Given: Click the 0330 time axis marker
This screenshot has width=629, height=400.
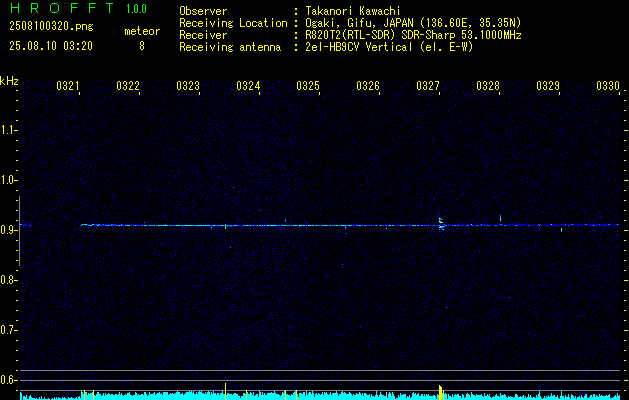Looking at the screenshot, I should (608, 86).
